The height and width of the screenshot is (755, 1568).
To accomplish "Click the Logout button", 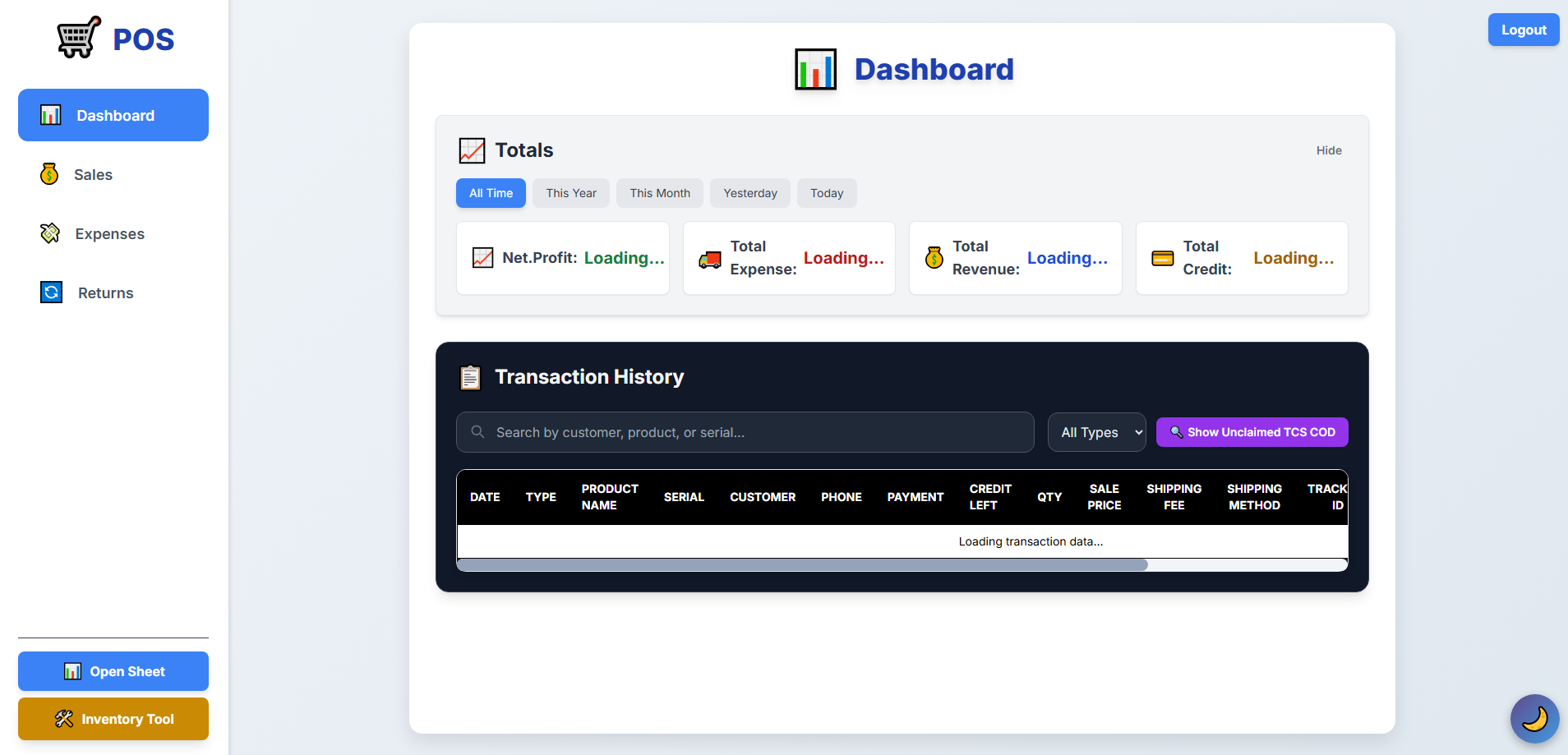I will [x=1523, y=30].
